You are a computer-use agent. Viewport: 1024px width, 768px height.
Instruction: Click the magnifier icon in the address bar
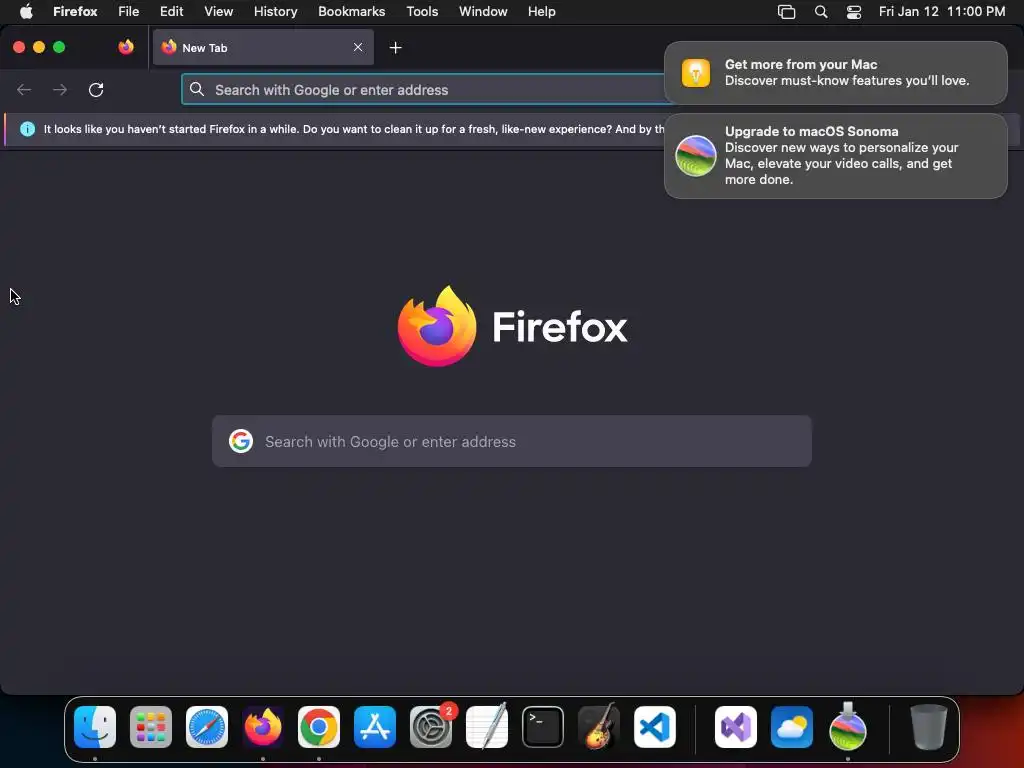click(x=197, y=89)
